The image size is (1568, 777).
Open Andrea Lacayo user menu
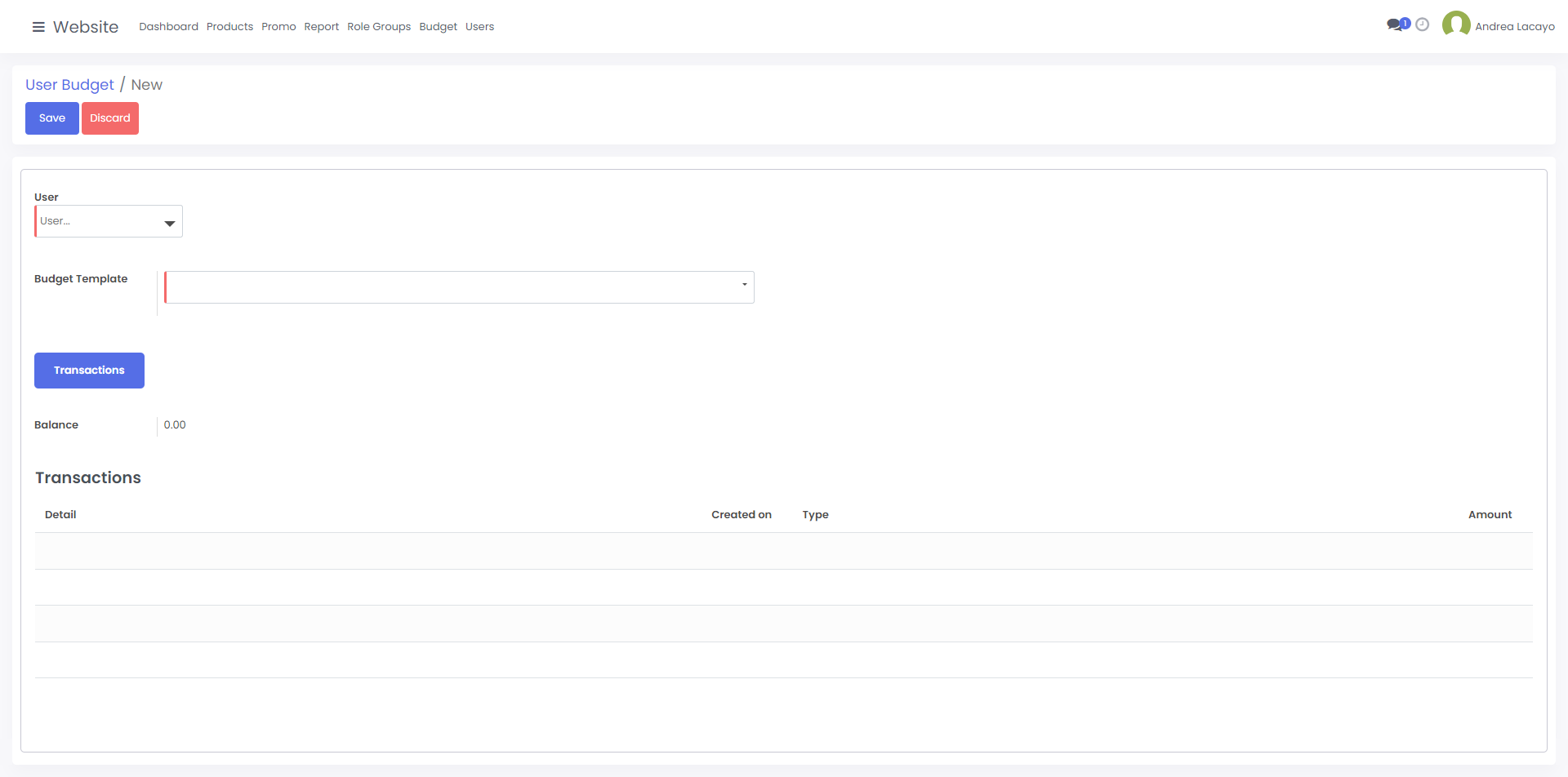(x=1514, y=27)
